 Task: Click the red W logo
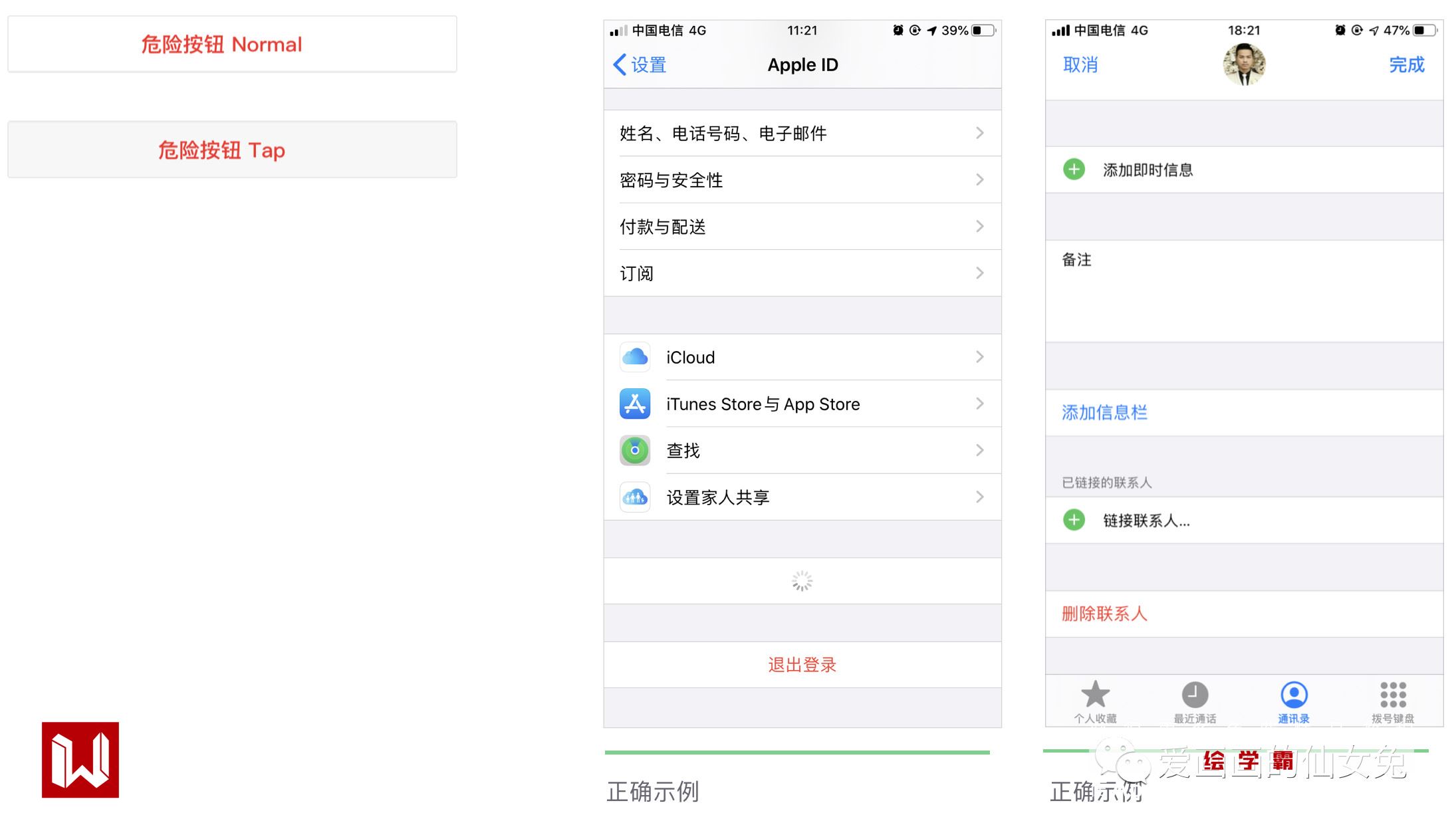pyautogui.click(x=80, y=759)
